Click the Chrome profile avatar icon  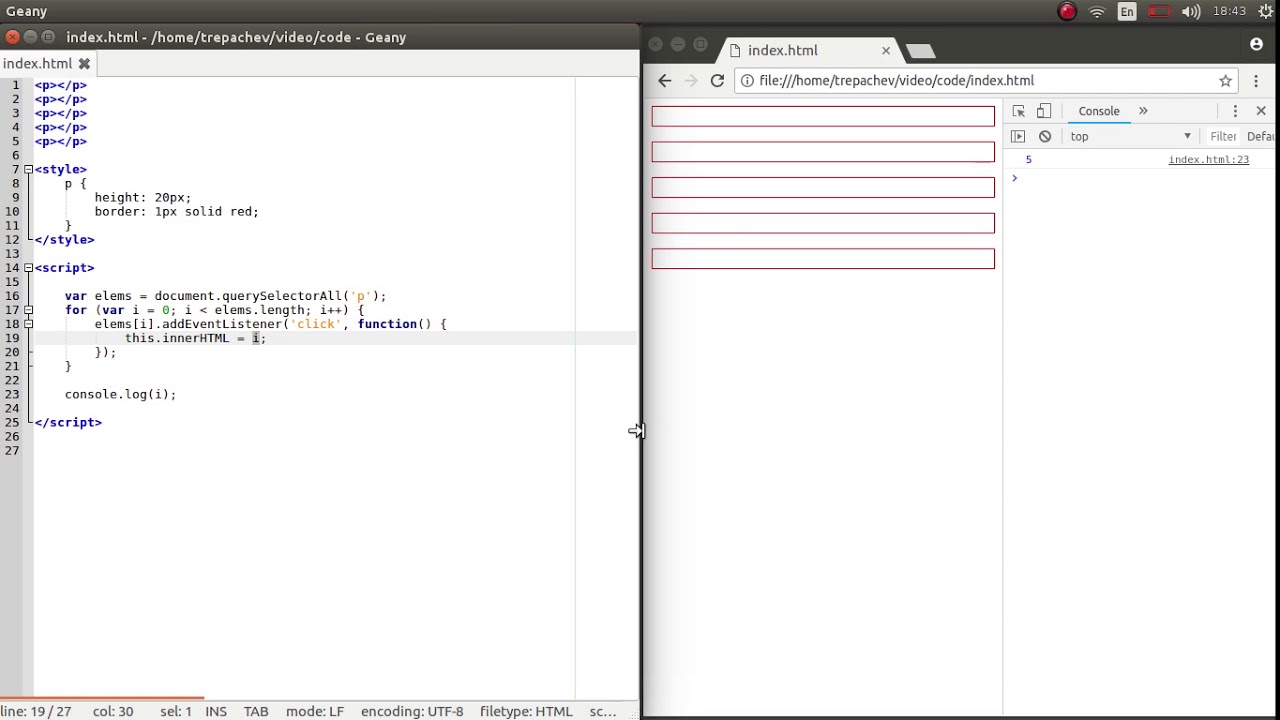pos(1256,44)
